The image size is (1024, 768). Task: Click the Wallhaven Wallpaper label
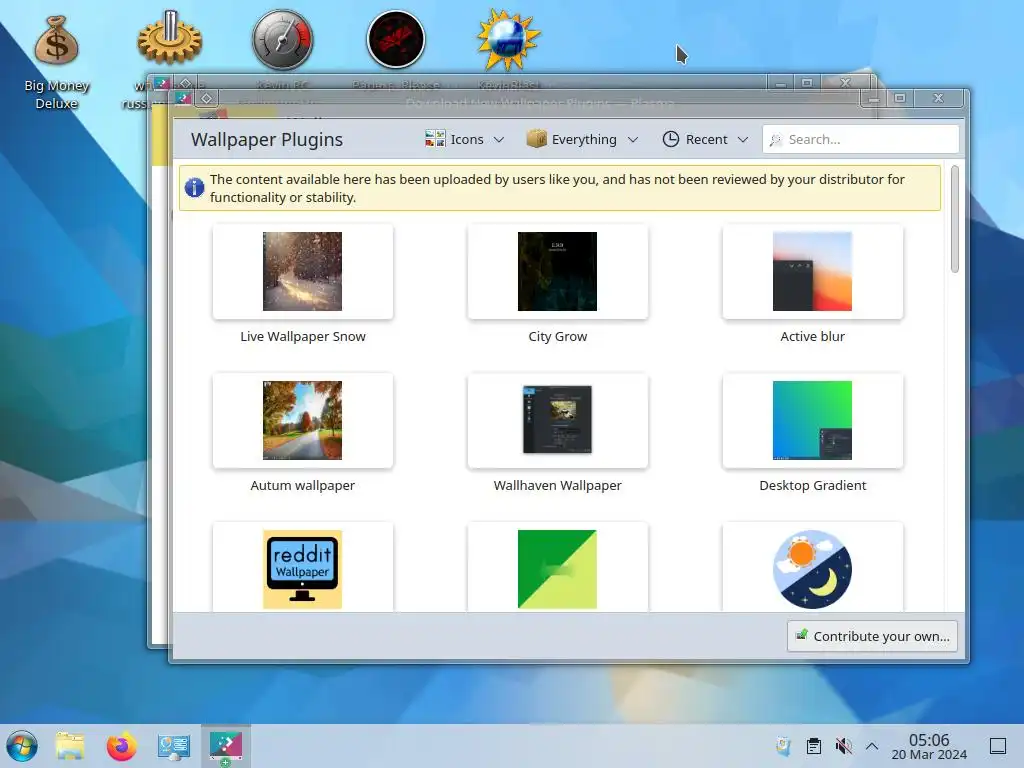tap(558, 485)
